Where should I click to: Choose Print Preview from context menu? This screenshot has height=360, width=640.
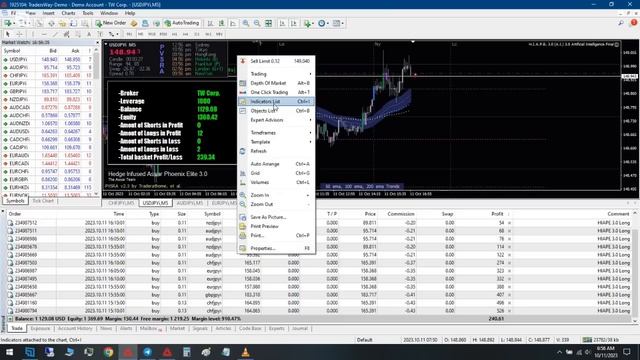276,226
